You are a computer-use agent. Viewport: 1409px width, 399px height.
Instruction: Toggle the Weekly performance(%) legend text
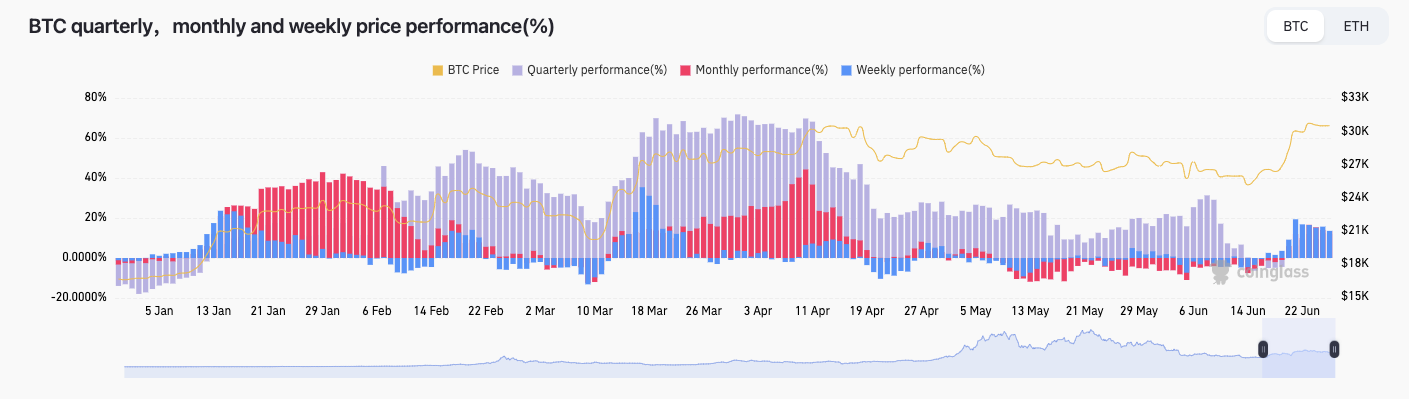[x=920, y=70]
